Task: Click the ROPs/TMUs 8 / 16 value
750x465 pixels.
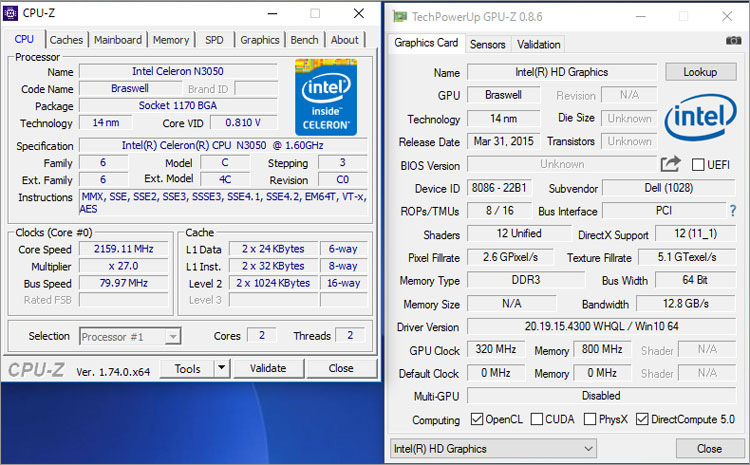Action: 499,210
